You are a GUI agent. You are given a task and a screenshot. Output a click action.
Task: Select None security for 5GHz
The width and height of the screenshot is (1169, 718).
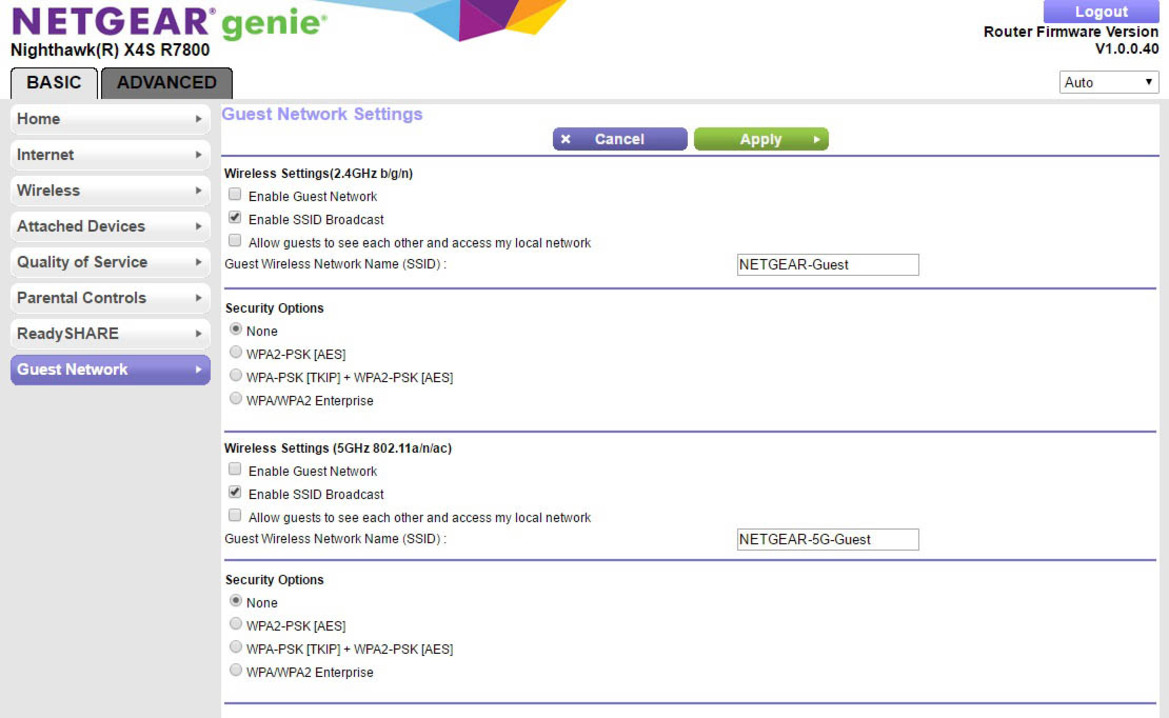(x=236, y=601)
